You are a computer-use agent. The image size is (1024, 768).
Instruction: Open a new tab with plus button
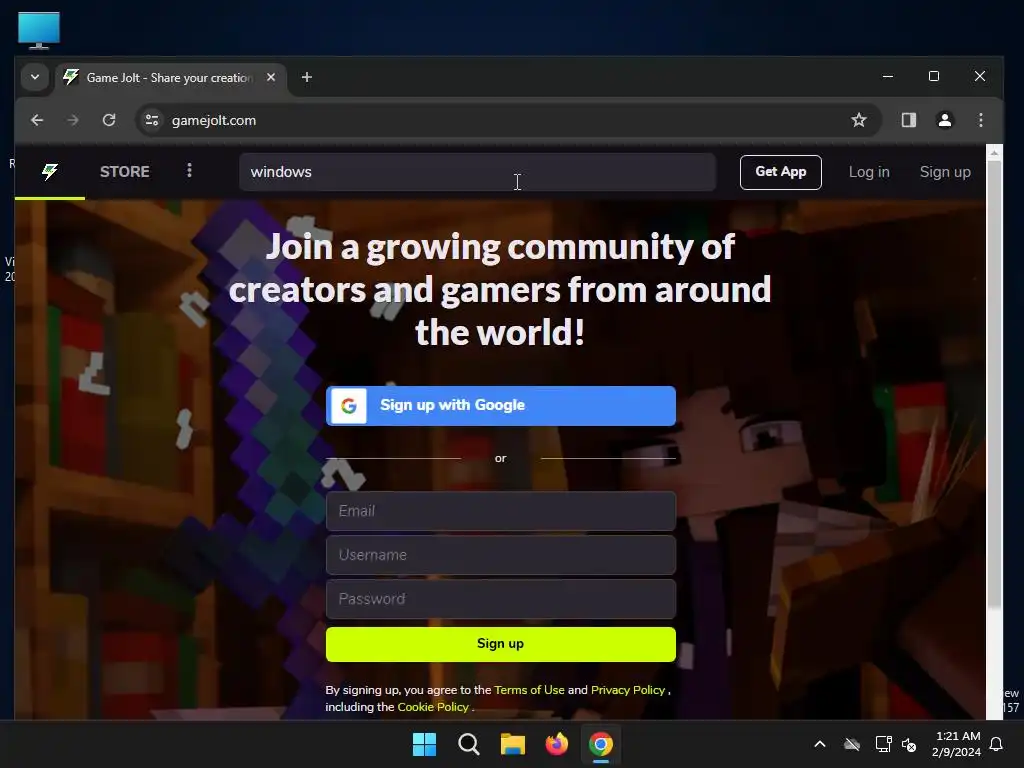(307, 77)
